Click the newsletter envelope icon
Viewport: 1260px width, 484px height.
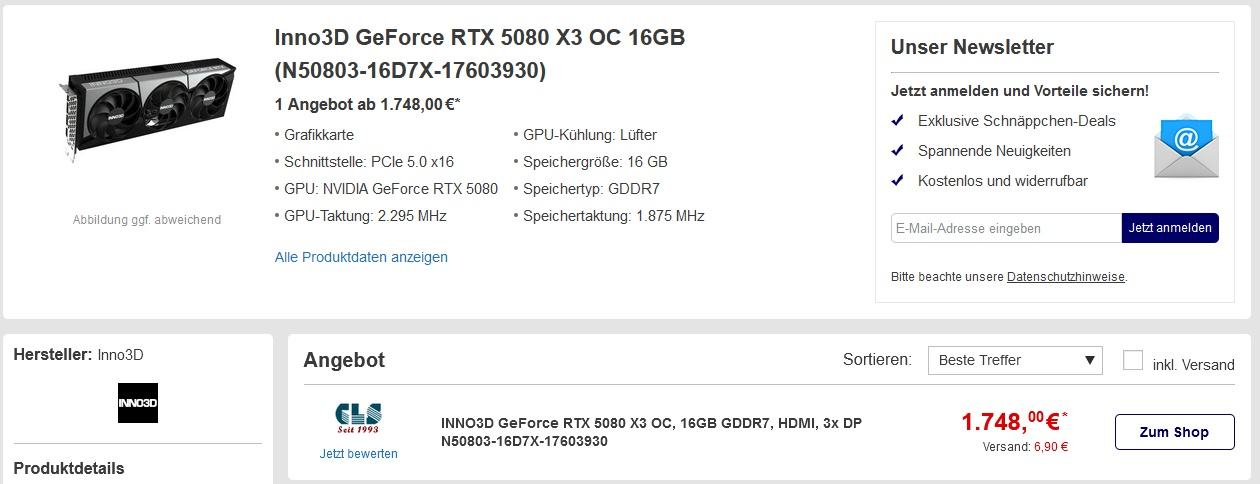tap(1186, 147)
